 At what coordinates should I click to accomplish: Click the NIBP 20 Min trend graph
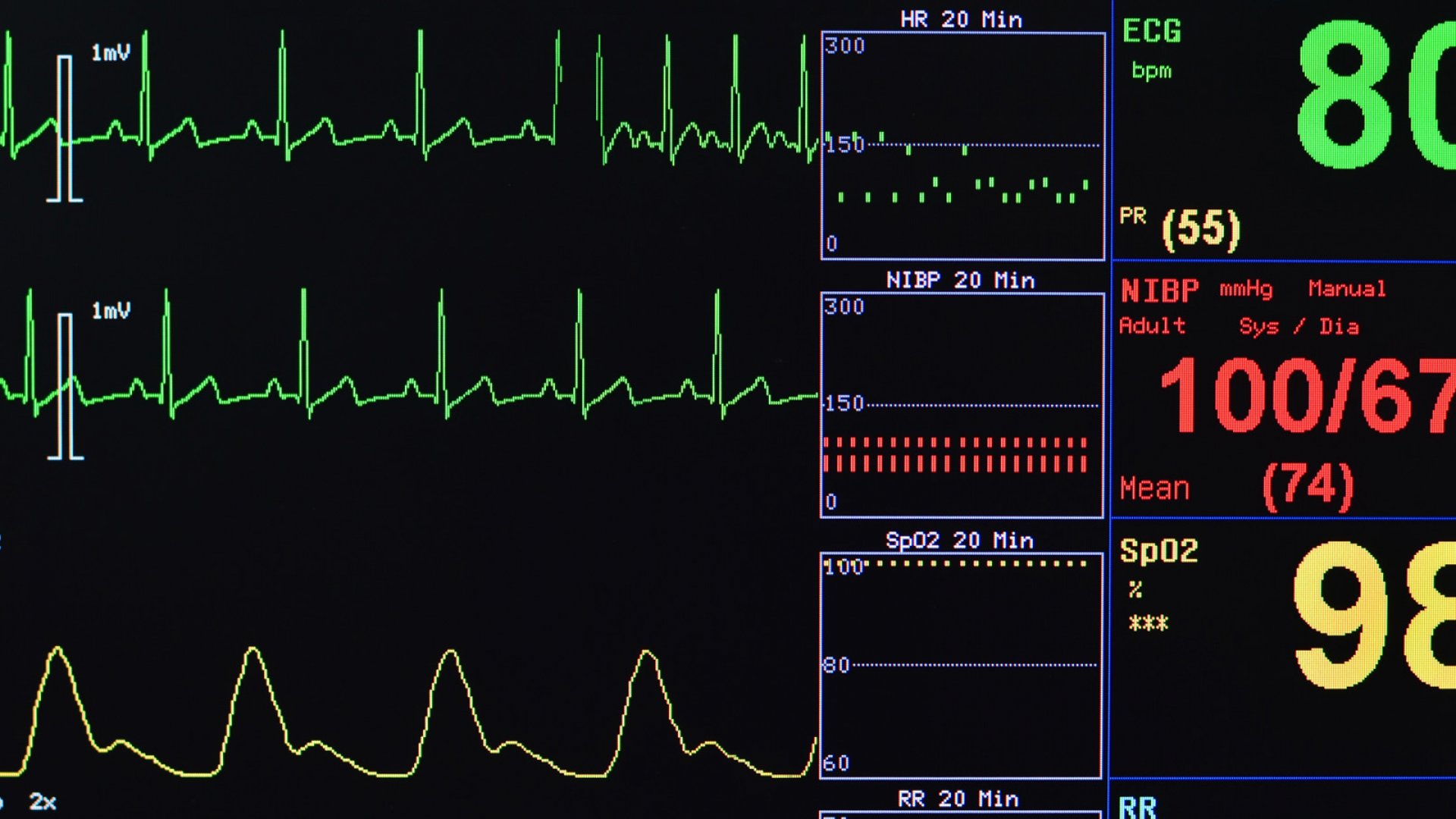(x=962, y=406)
